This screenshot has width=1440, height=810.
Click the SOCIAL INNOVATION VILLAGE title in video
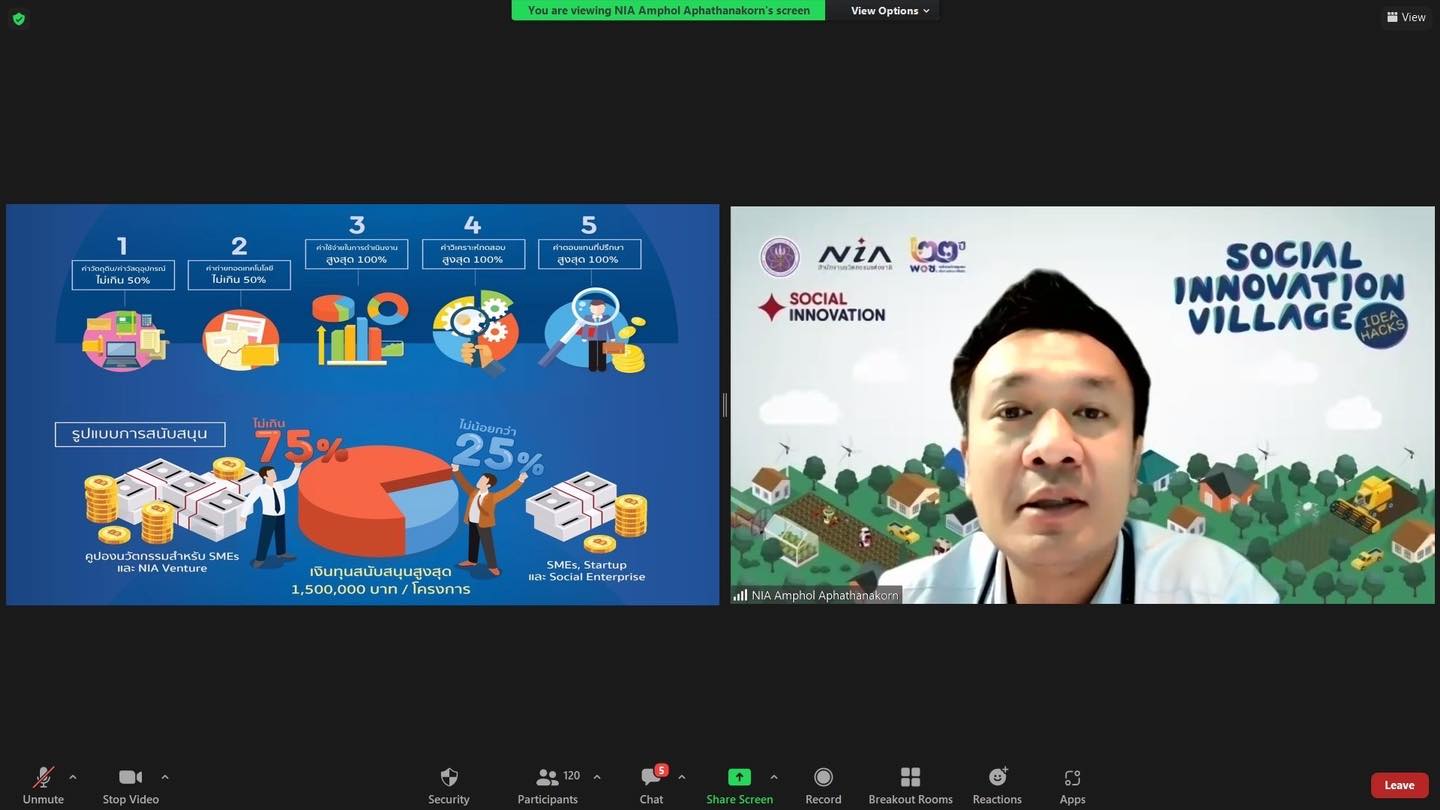[1289, 287]
